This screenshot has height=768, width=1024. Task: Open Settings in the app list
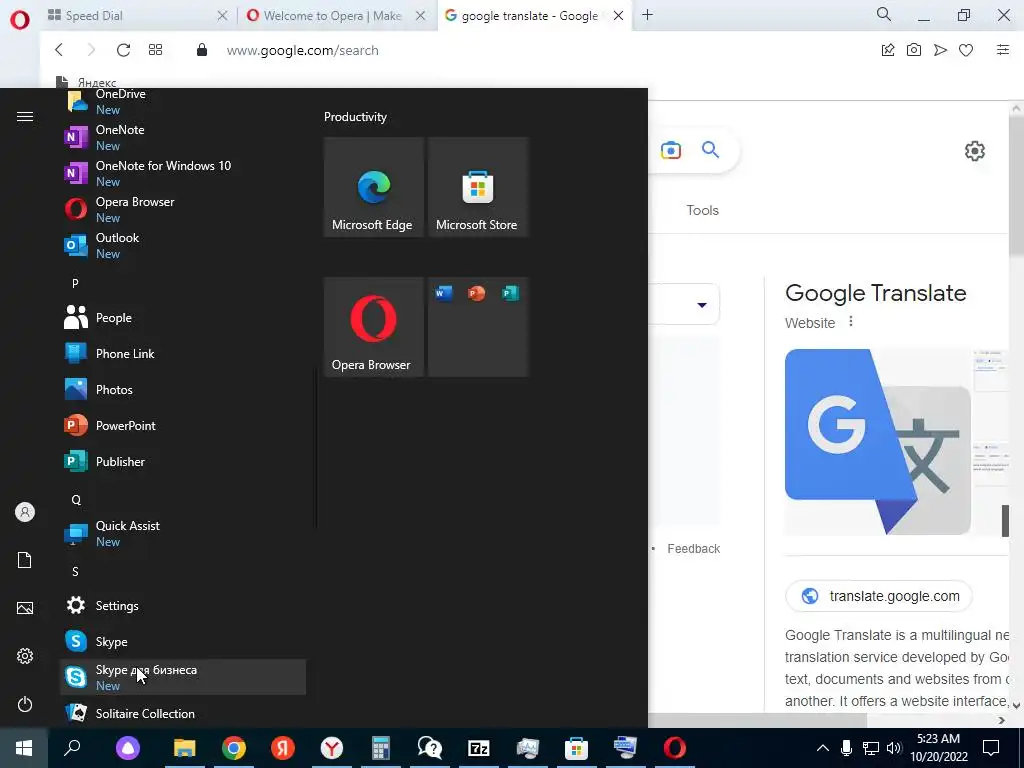point(183,605)
